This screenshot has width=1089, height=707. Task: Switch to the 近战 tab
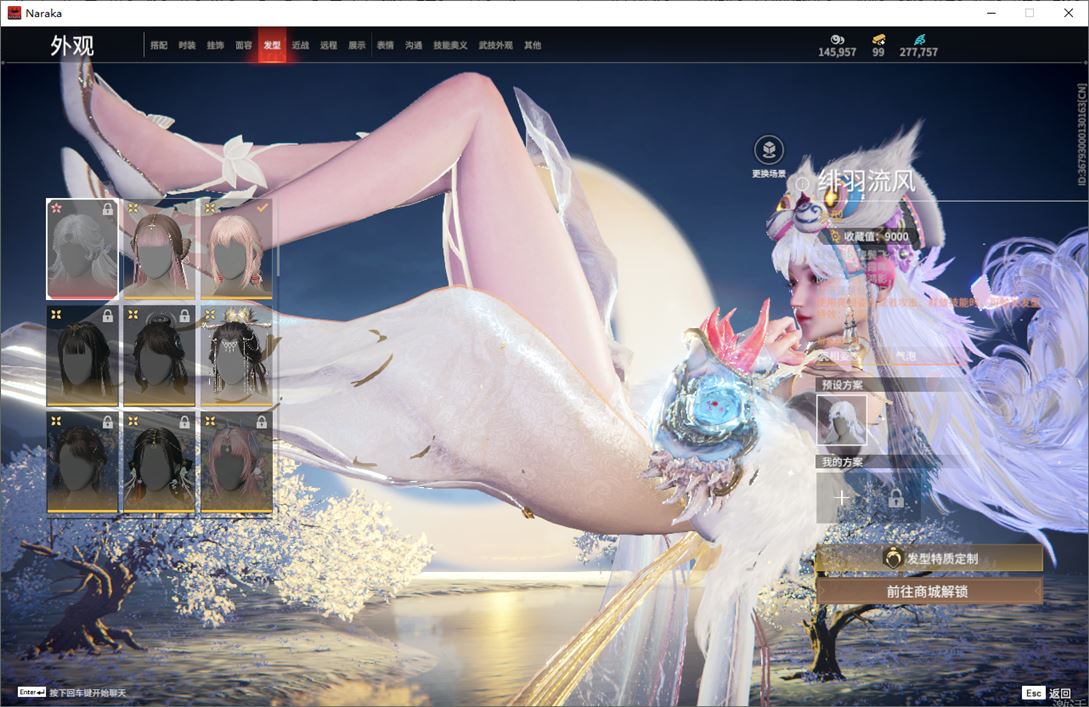(x=300, y=45)
